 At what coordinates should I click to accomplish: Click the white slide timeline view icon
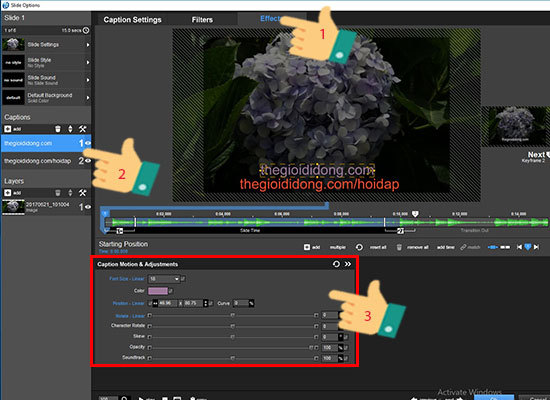[505, 247]
